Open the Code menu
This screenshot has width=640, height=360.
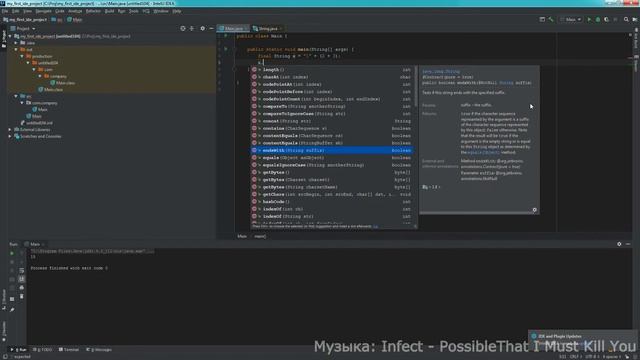coord(60,11)
